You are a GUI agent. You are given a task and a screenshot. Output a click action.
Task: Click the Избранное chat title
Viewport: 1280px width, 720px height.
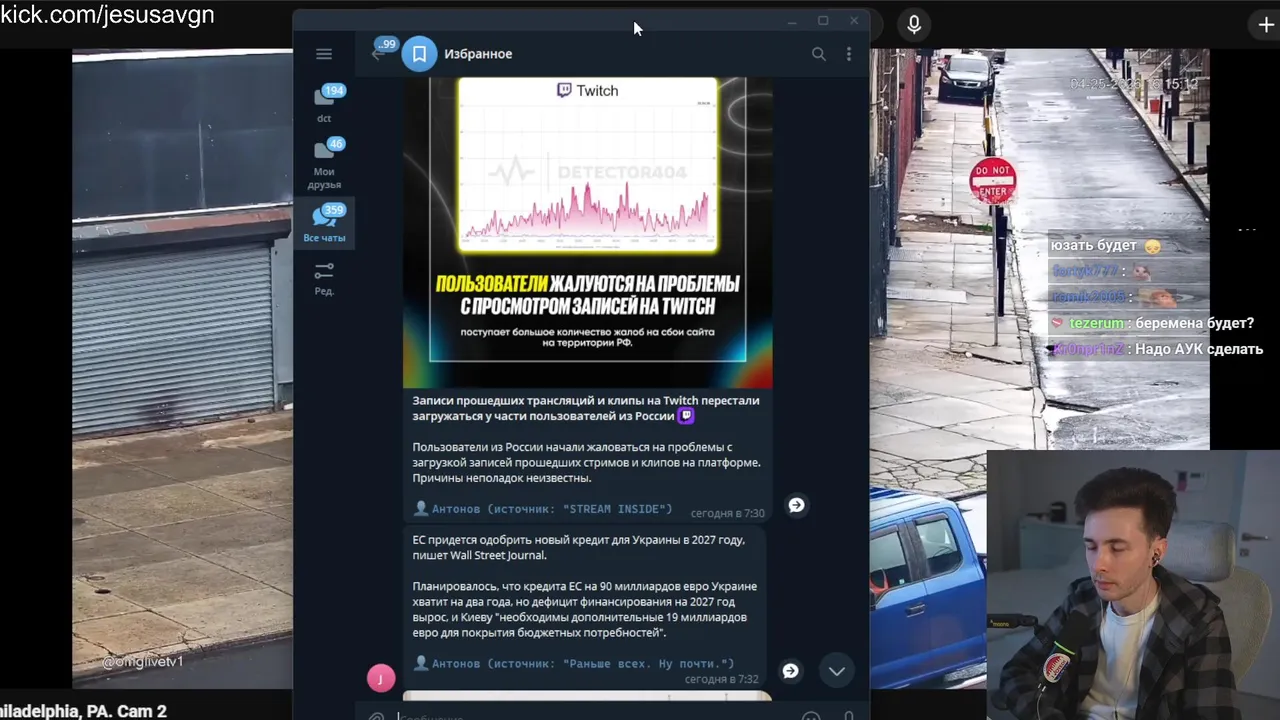pos(478,54)
